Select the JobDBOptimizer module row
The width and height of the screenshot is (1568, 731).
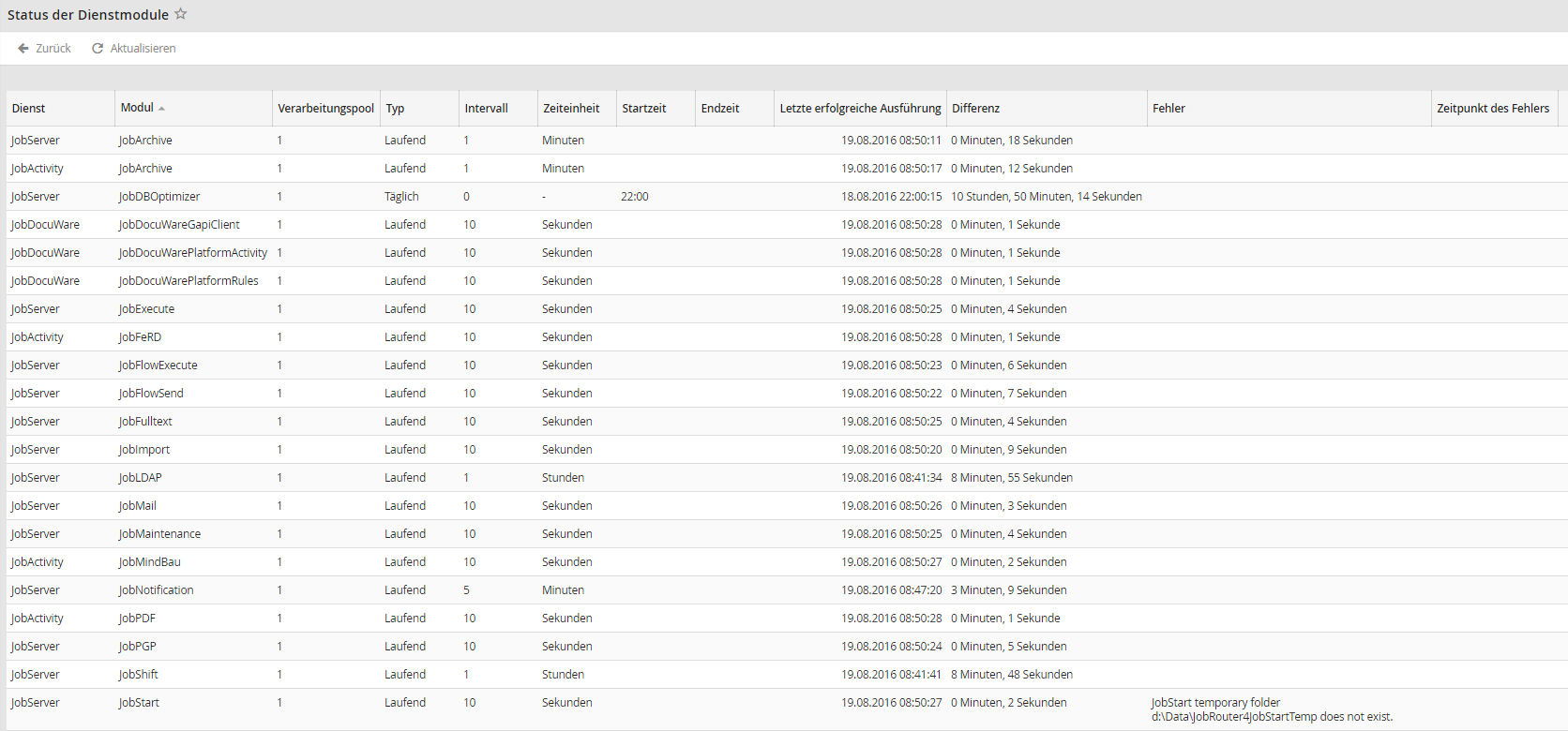coord(159,197)
